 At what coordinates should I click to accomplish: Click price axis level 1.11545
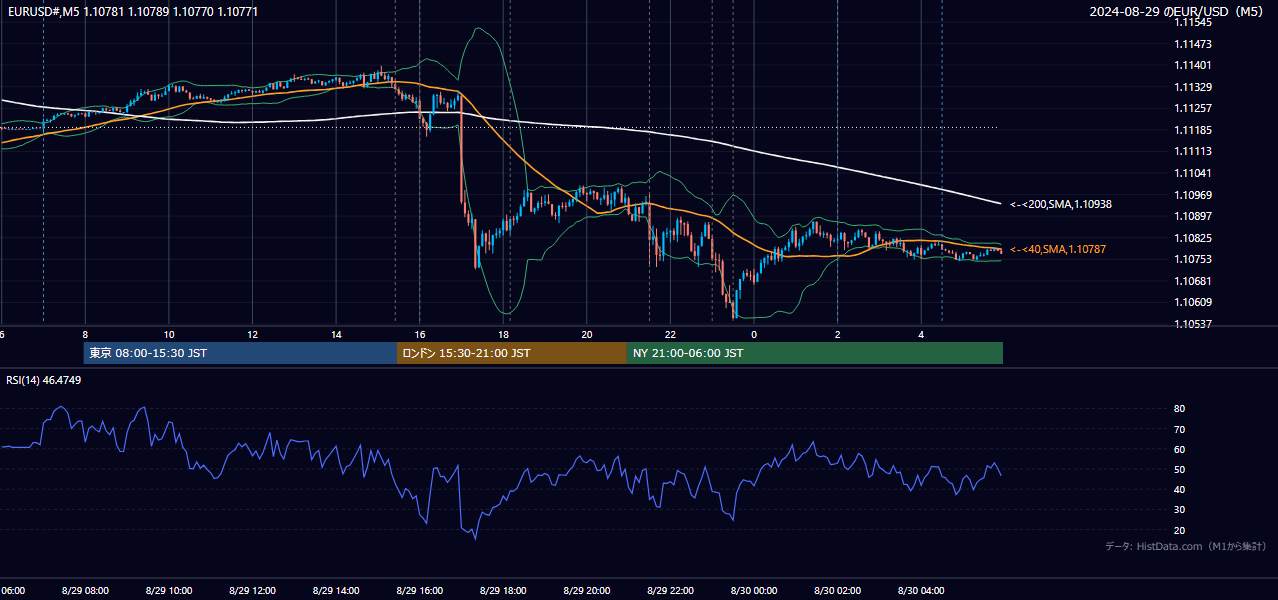click(1192, 22)
